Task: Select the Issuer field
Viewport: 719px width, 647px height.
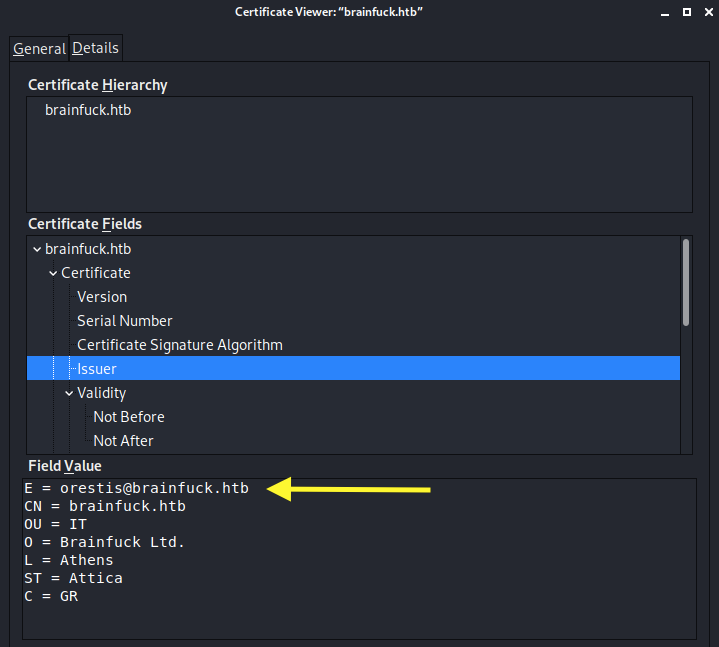Action: (x=353, y=368)
